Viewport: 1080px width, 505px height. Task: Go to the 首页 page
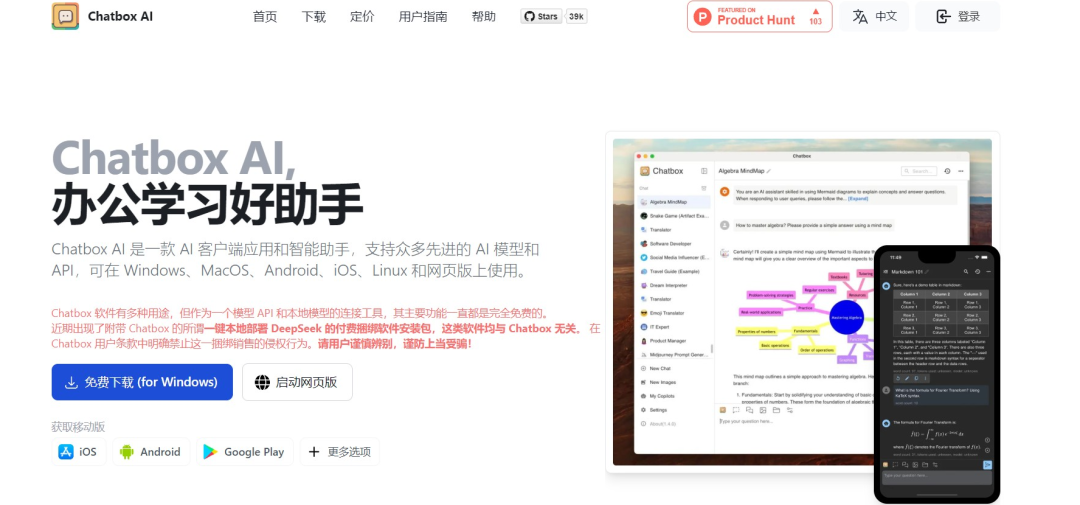(x=265, y=17)
